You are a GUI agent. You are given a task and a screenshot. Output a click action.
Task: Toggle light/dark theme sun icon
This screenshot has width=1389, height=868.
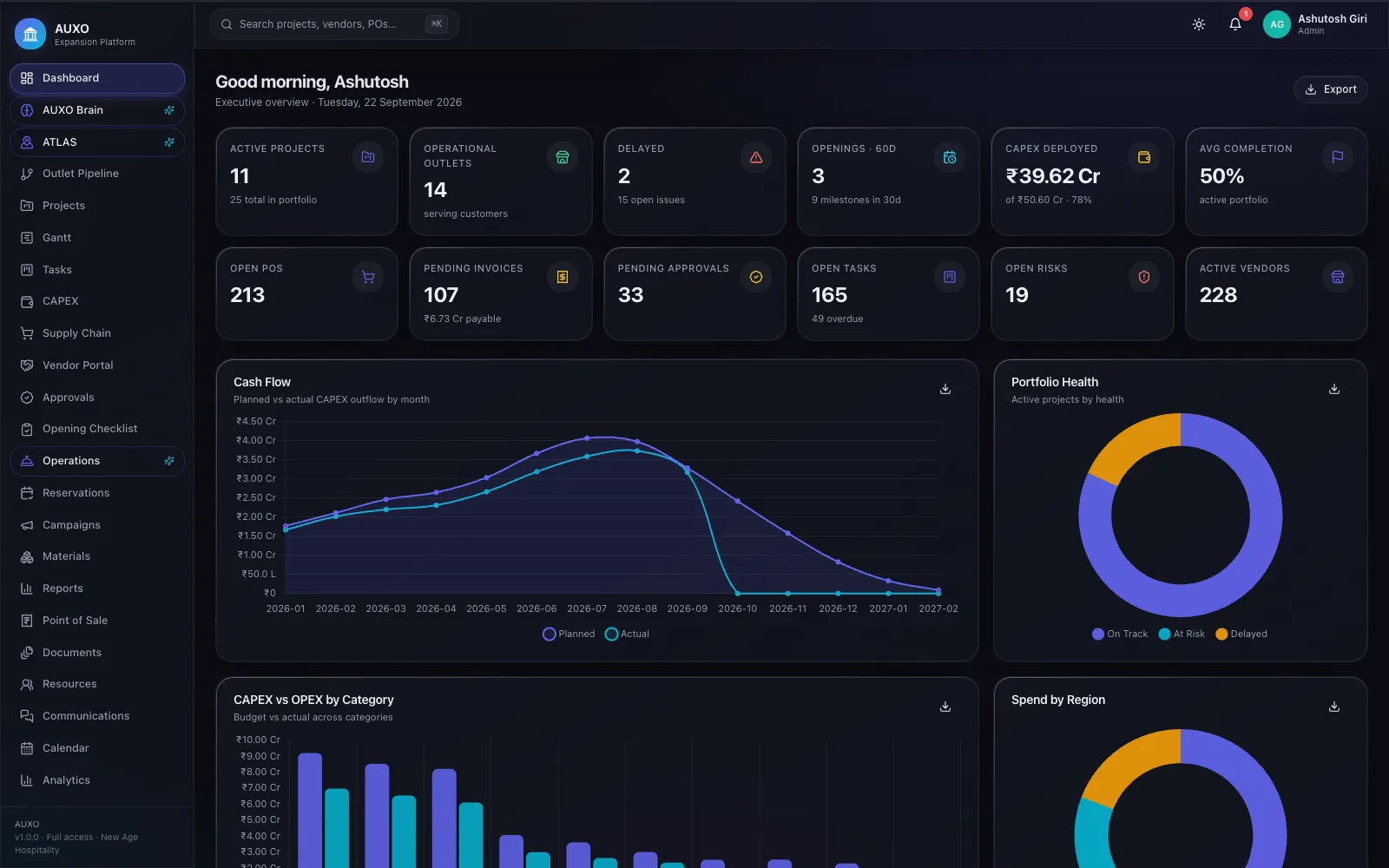click(x=1199, y=24)
